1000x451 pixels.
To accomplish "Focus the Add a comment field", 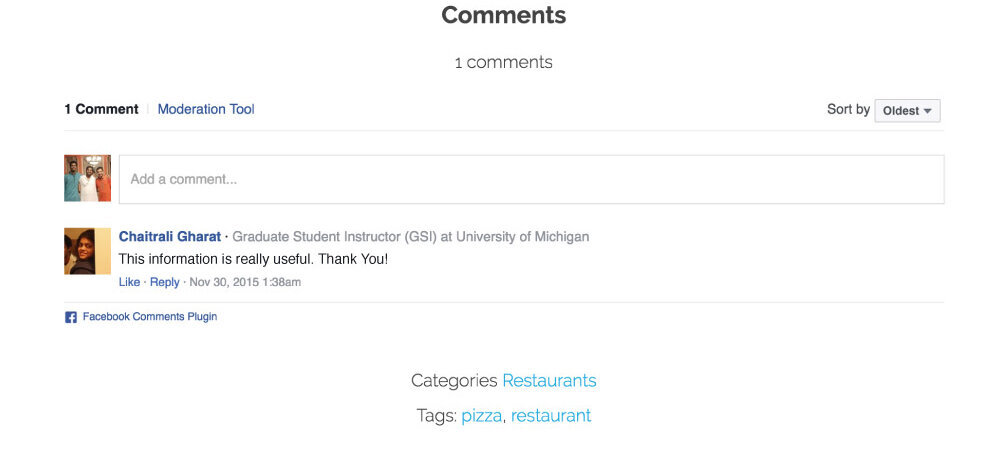I will [531, 179].
